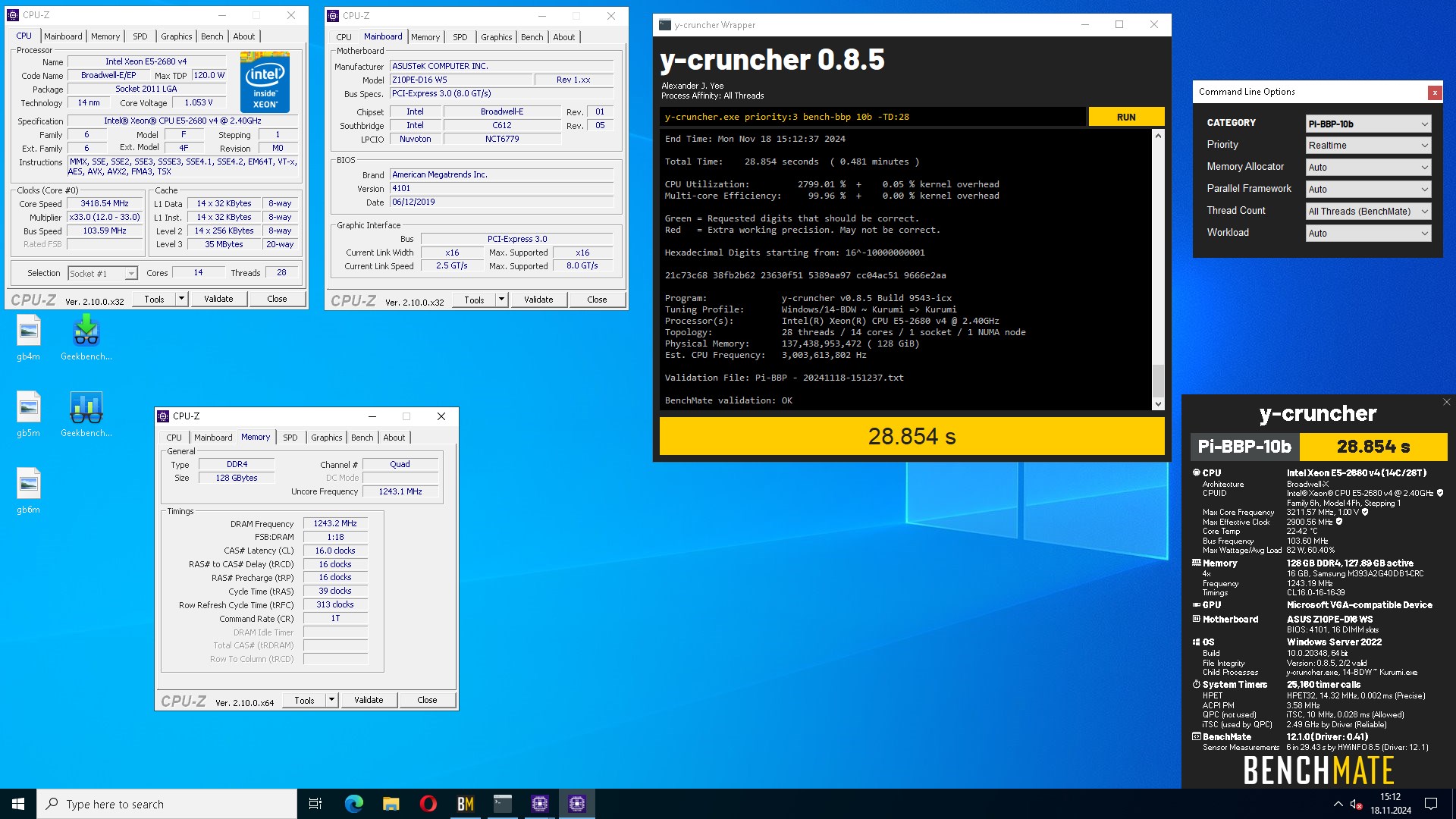Switch to Mainboard tab in the CPU-Z CPU window
This screenshot has height=819, width=1456.
[63, 36]
